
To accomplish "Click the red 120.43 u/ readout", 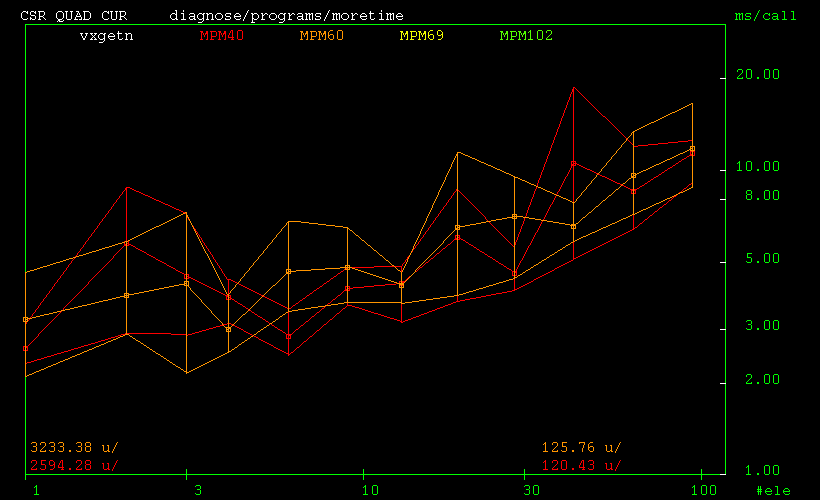I will coord(581,465).
